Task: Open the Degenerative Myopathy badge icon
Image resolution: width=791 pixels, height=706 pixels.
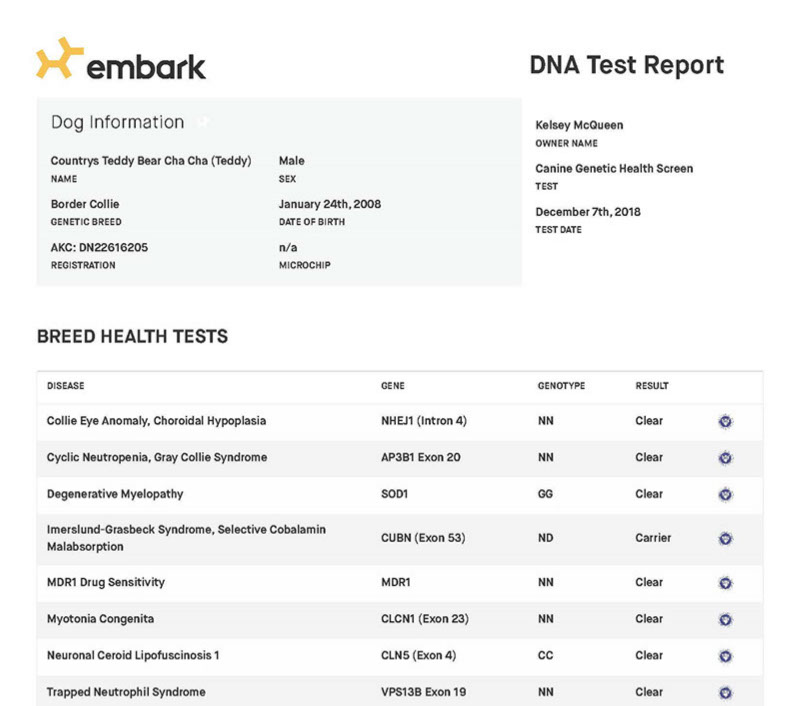Action: [725, 494]
